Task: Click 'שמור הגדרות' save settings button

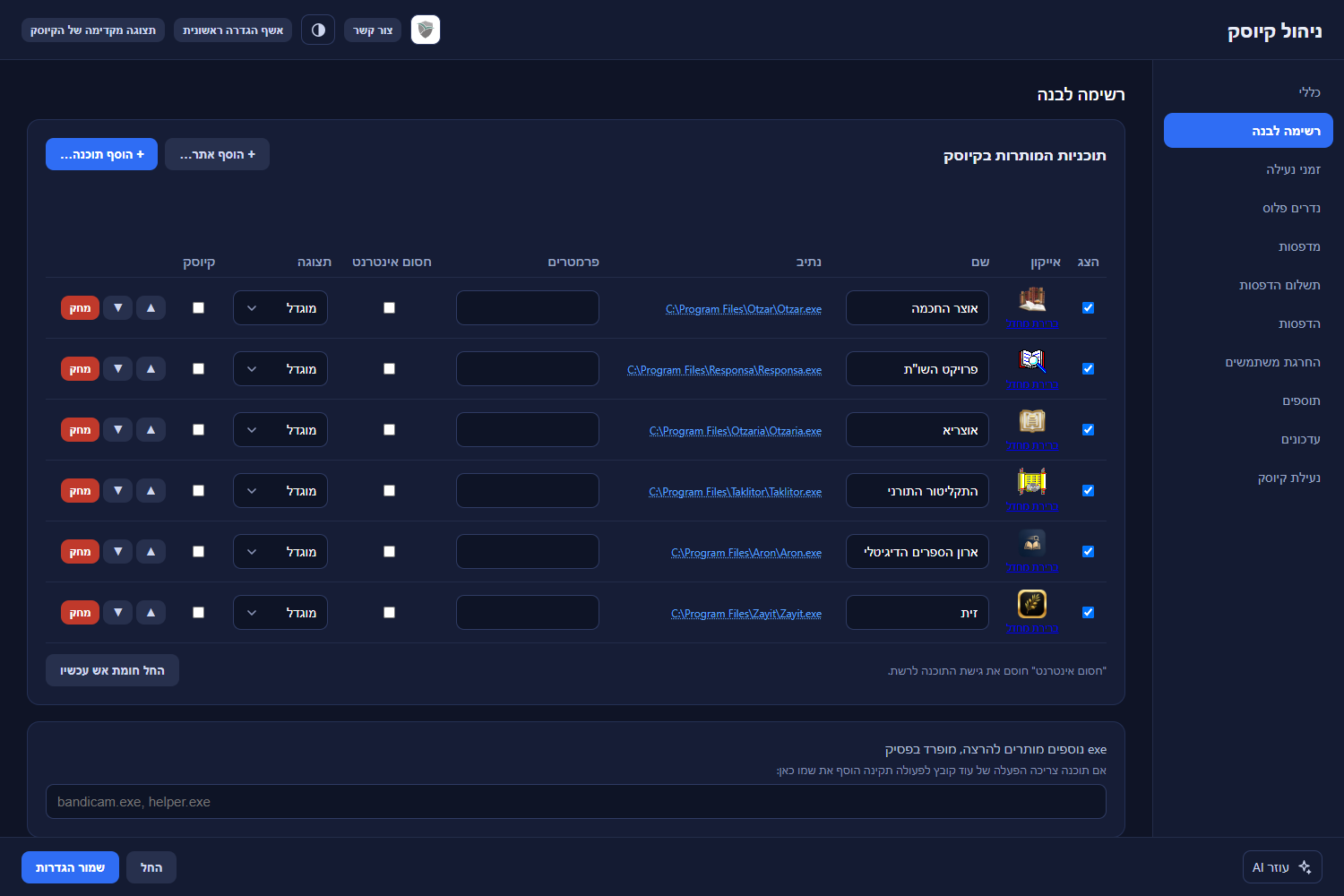Action: [70, 867]
